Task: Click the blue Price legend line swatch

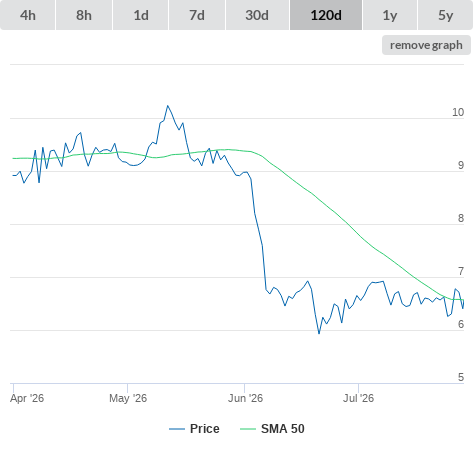Action: coord(177,429)
